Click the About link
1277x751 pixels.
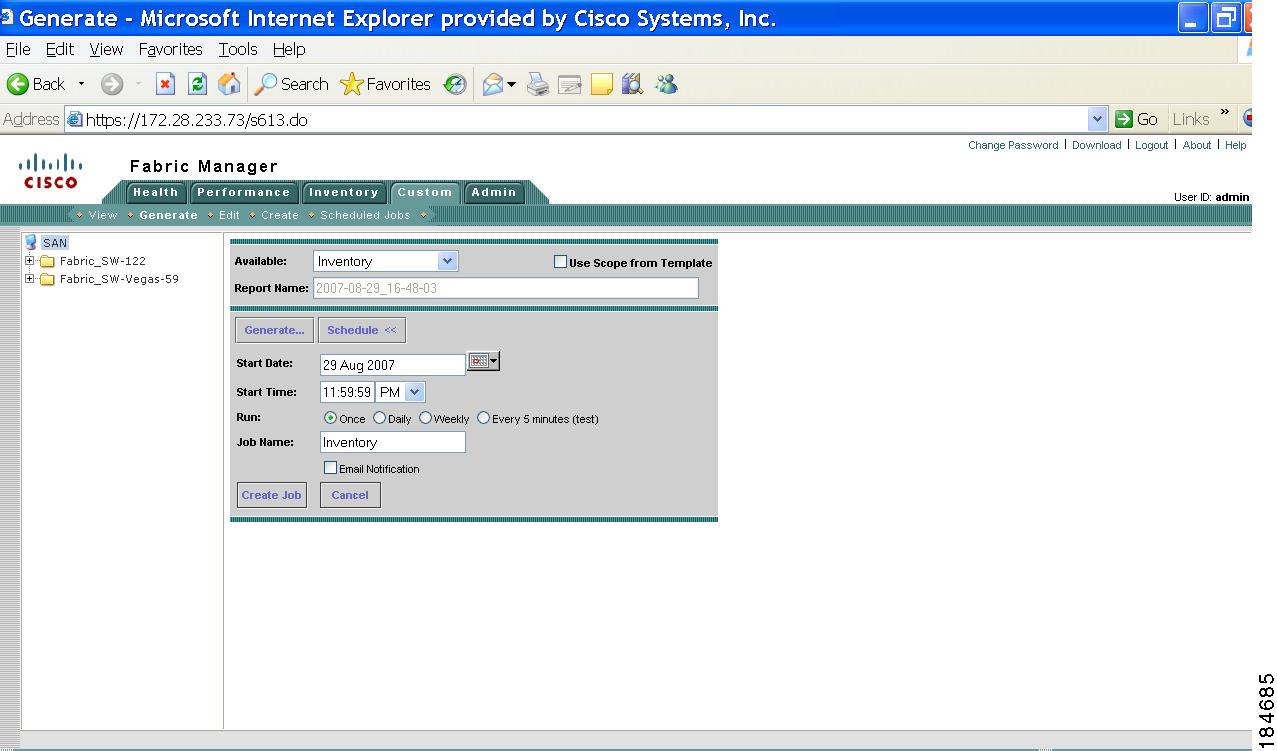click(x=1197, y=145)
